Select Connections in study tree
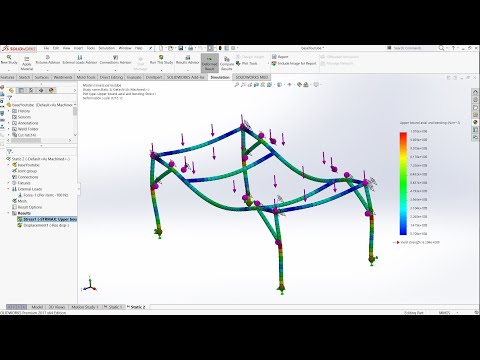Screen dimensions: 480x360 pyautogui.click(x=25, y=177)
